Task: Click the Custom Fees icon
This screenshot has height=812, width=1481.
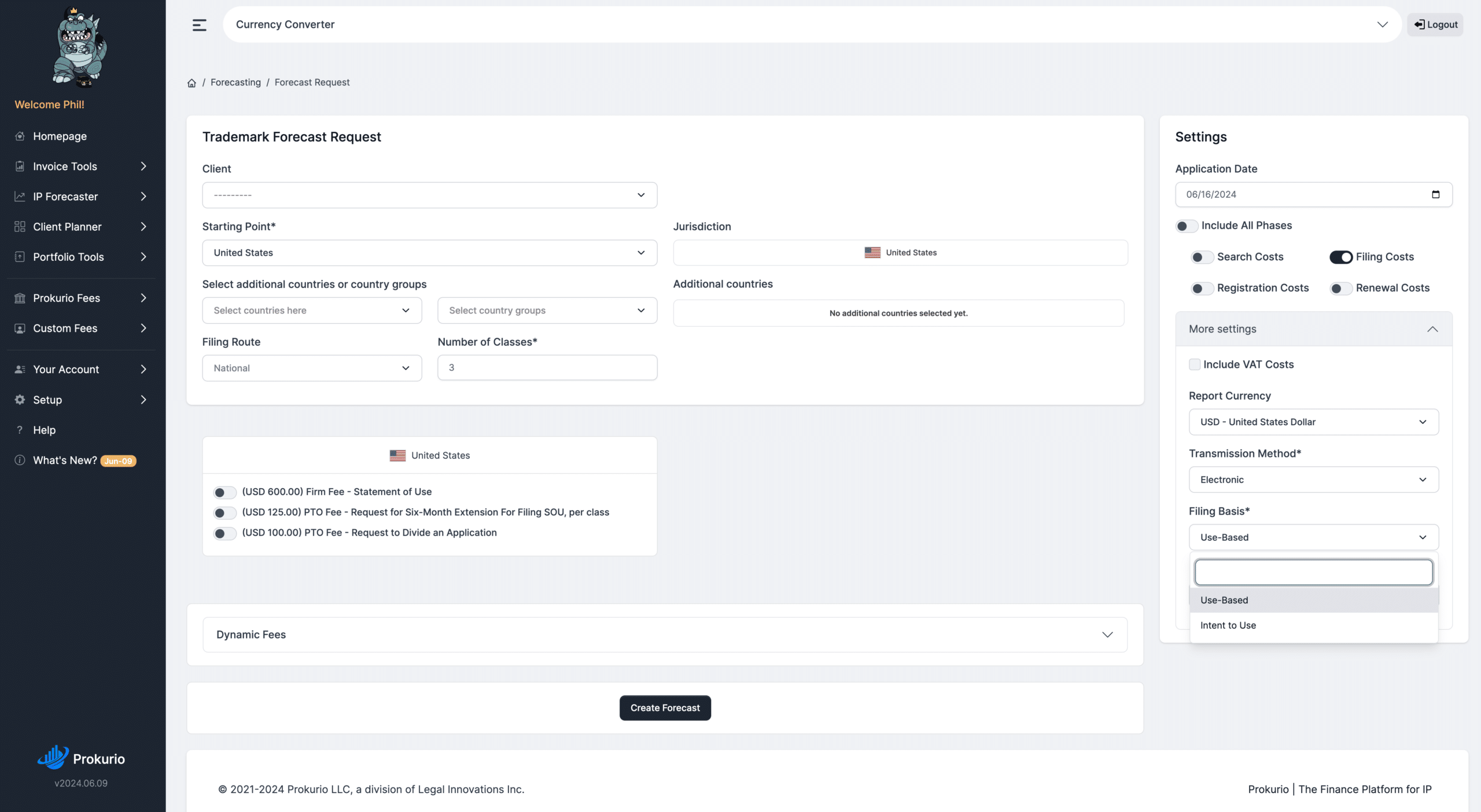Action: click(20, 328)
